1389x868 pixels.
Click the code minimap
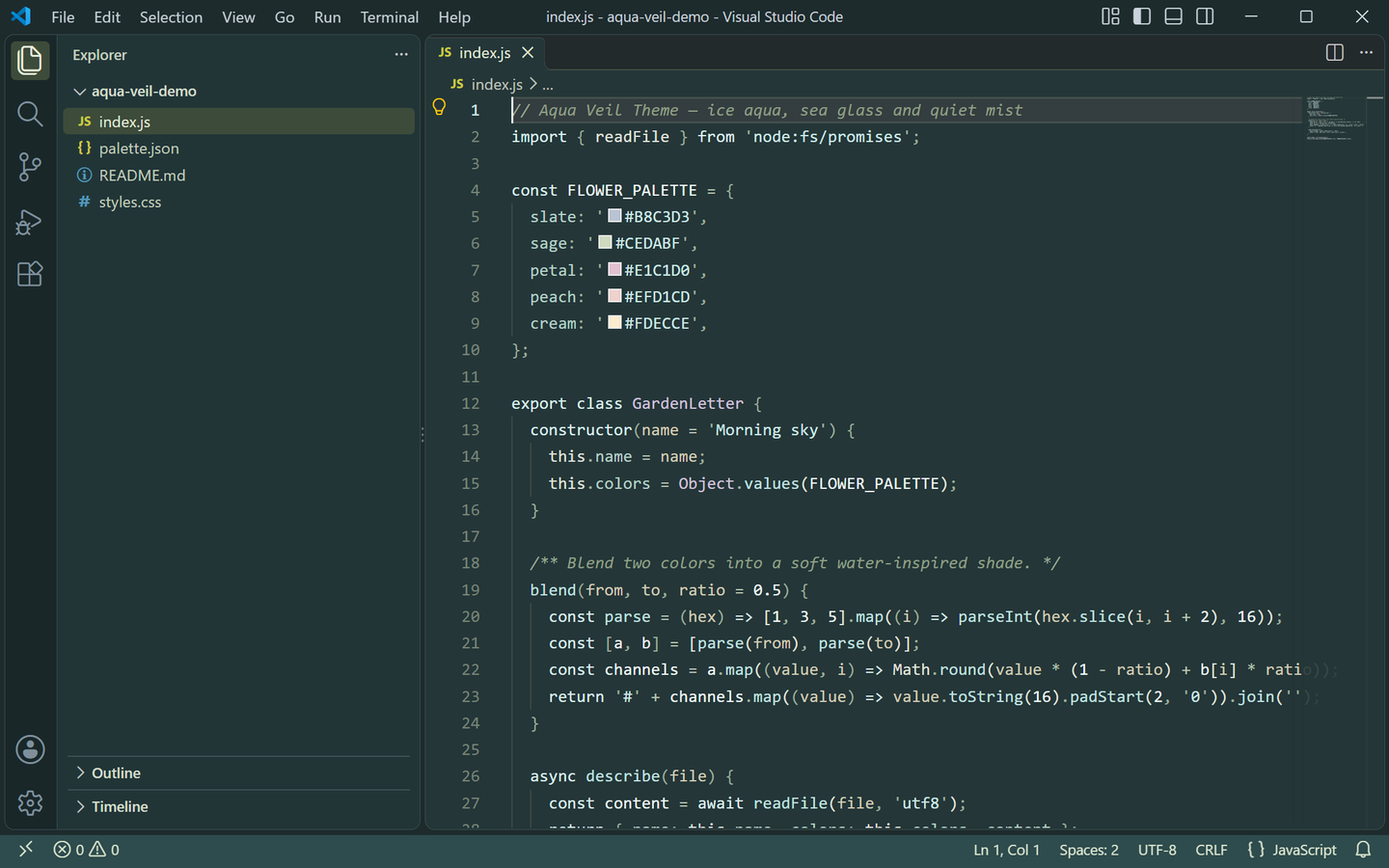tap(1336, 119)
